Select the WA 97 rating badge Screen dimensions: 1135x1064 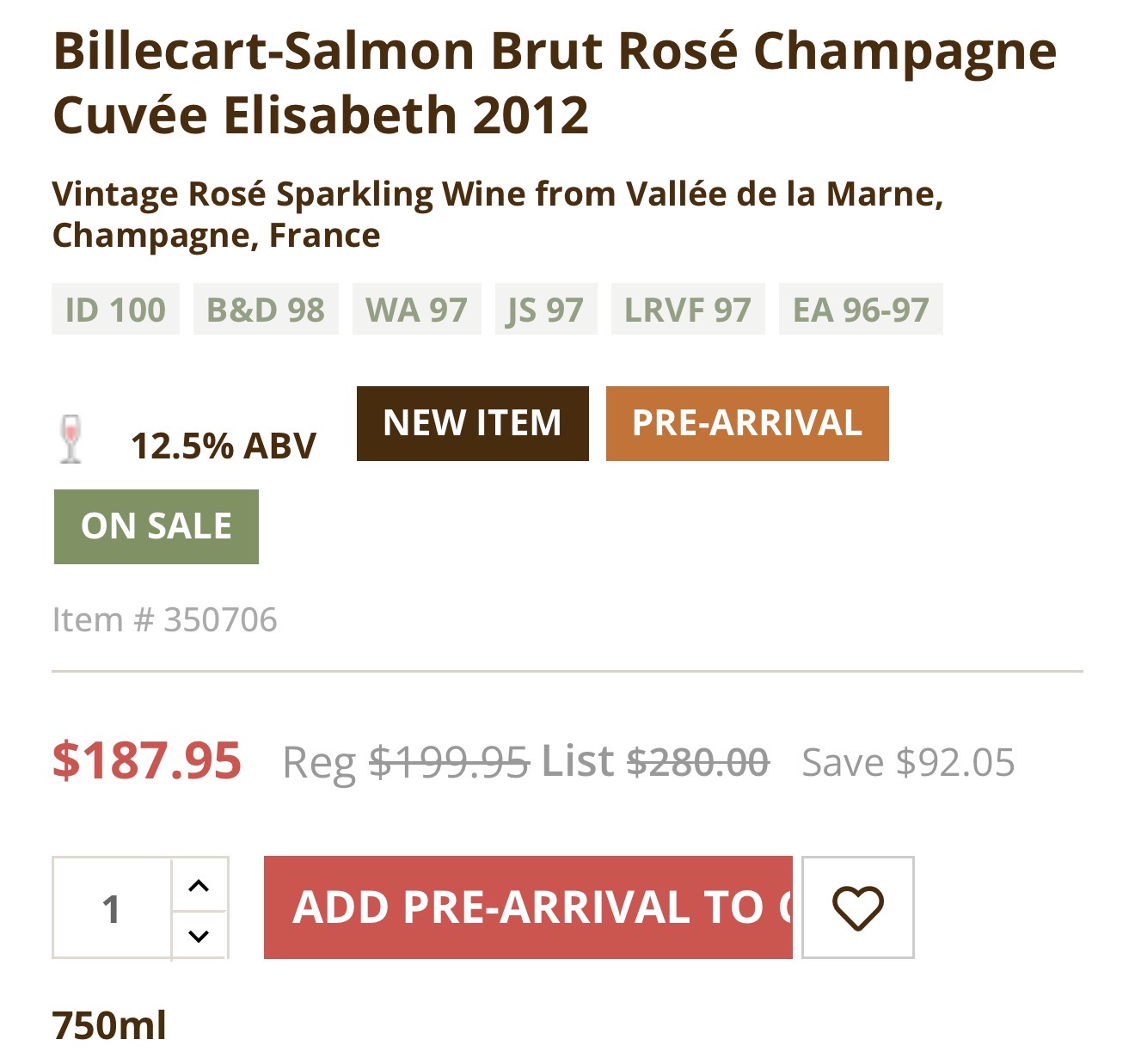click(x=416, y=310)
